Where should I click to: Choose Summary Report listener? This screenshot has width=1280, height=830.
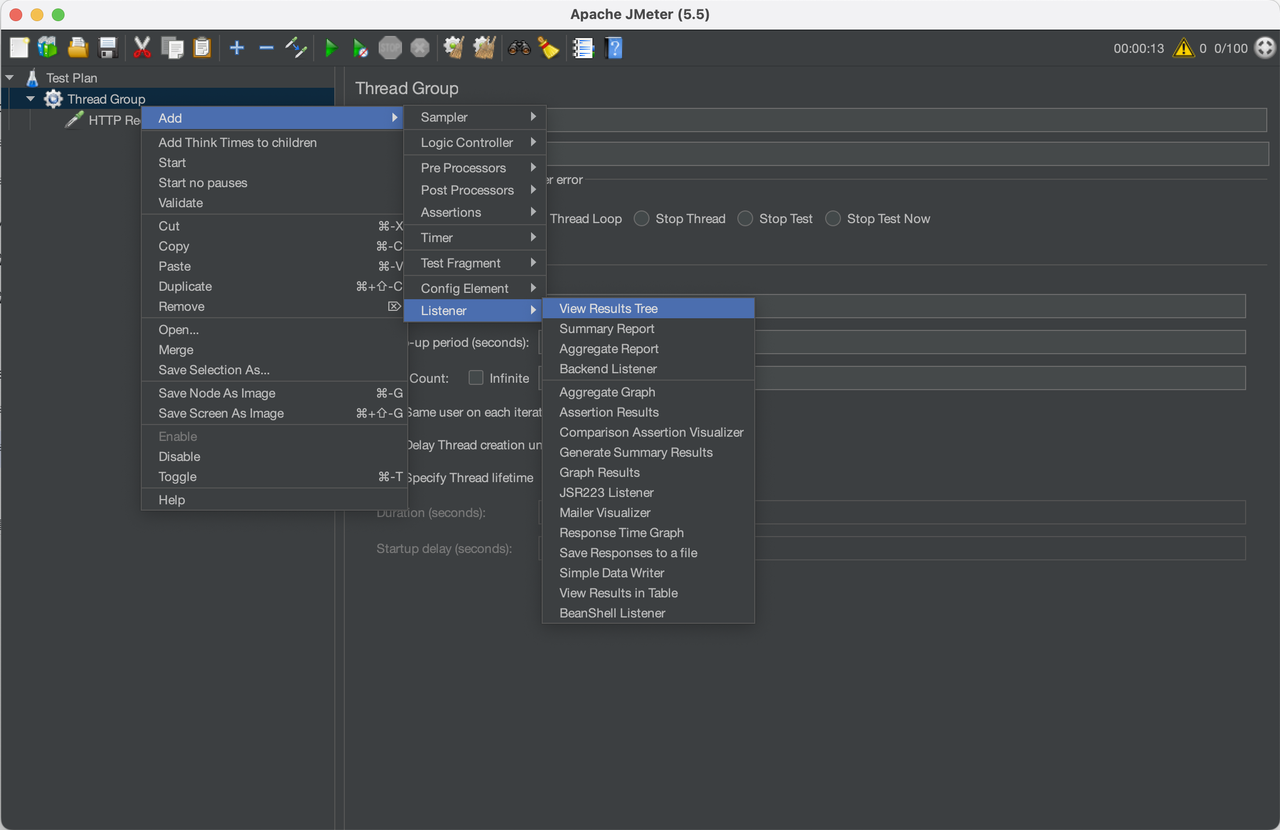pos(648,328)
